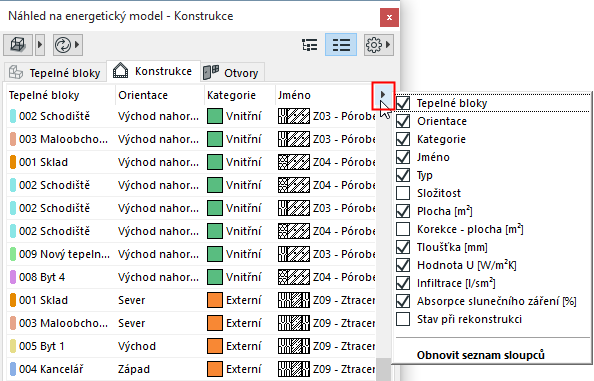The height and width of the screenshot is (381, 594).
Task: Click Externí category text in 004 Kancelář row
Action: pyautogui.click(x=244, y=369)
